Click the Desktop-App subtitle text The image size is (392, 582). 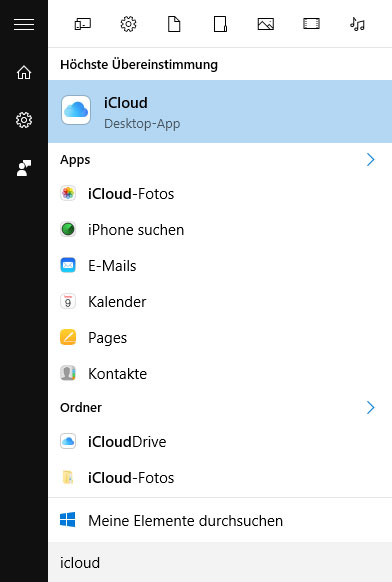point(142,124)
